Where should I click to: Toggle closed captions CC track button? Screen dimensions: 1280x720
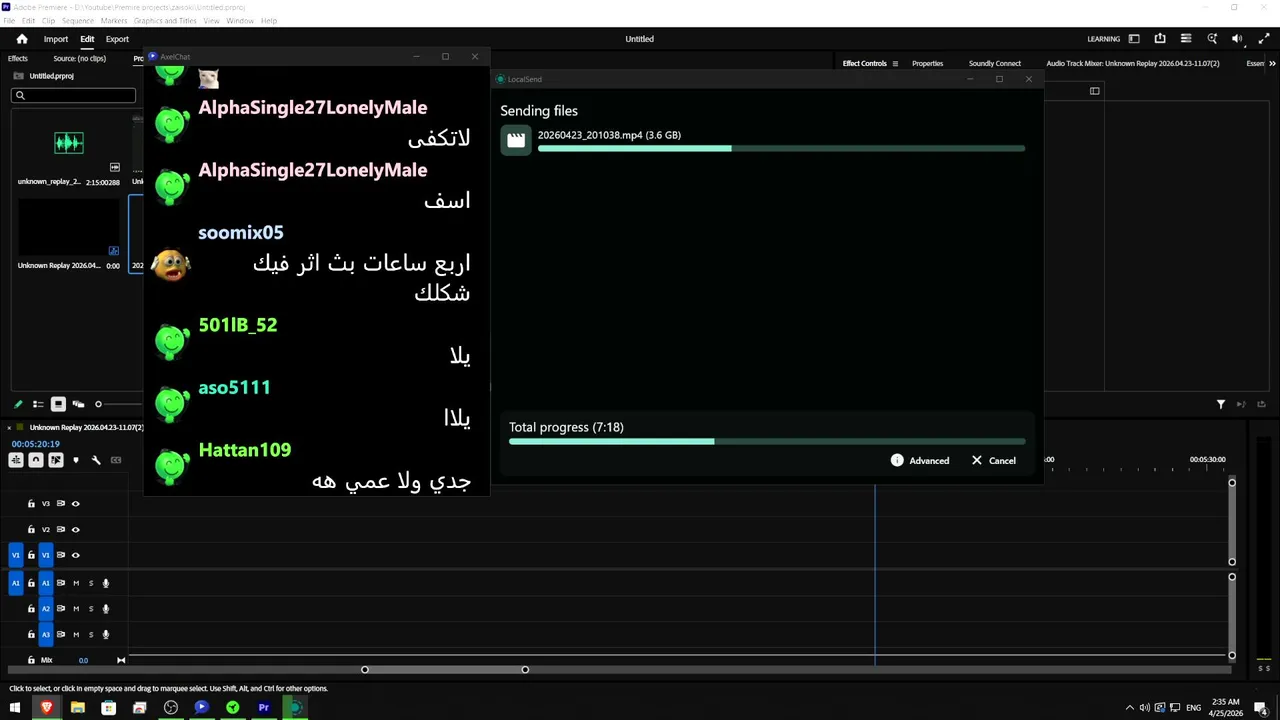point(116,460)
